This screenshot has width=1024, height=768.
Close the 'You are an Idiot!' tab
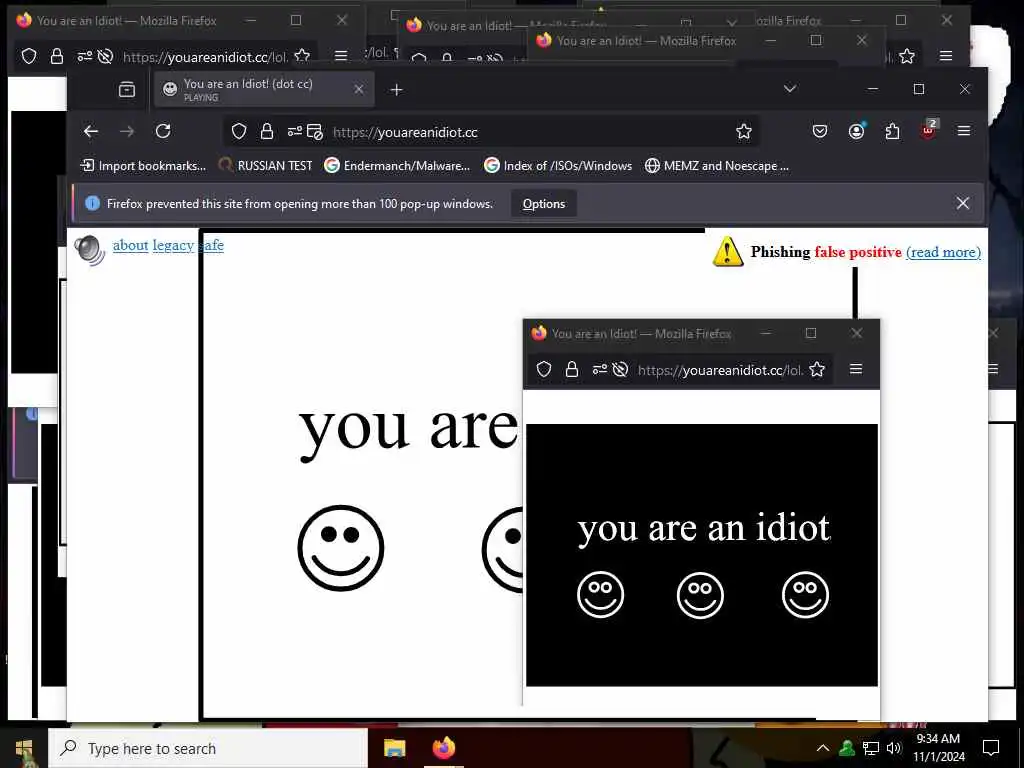(359, 89)
